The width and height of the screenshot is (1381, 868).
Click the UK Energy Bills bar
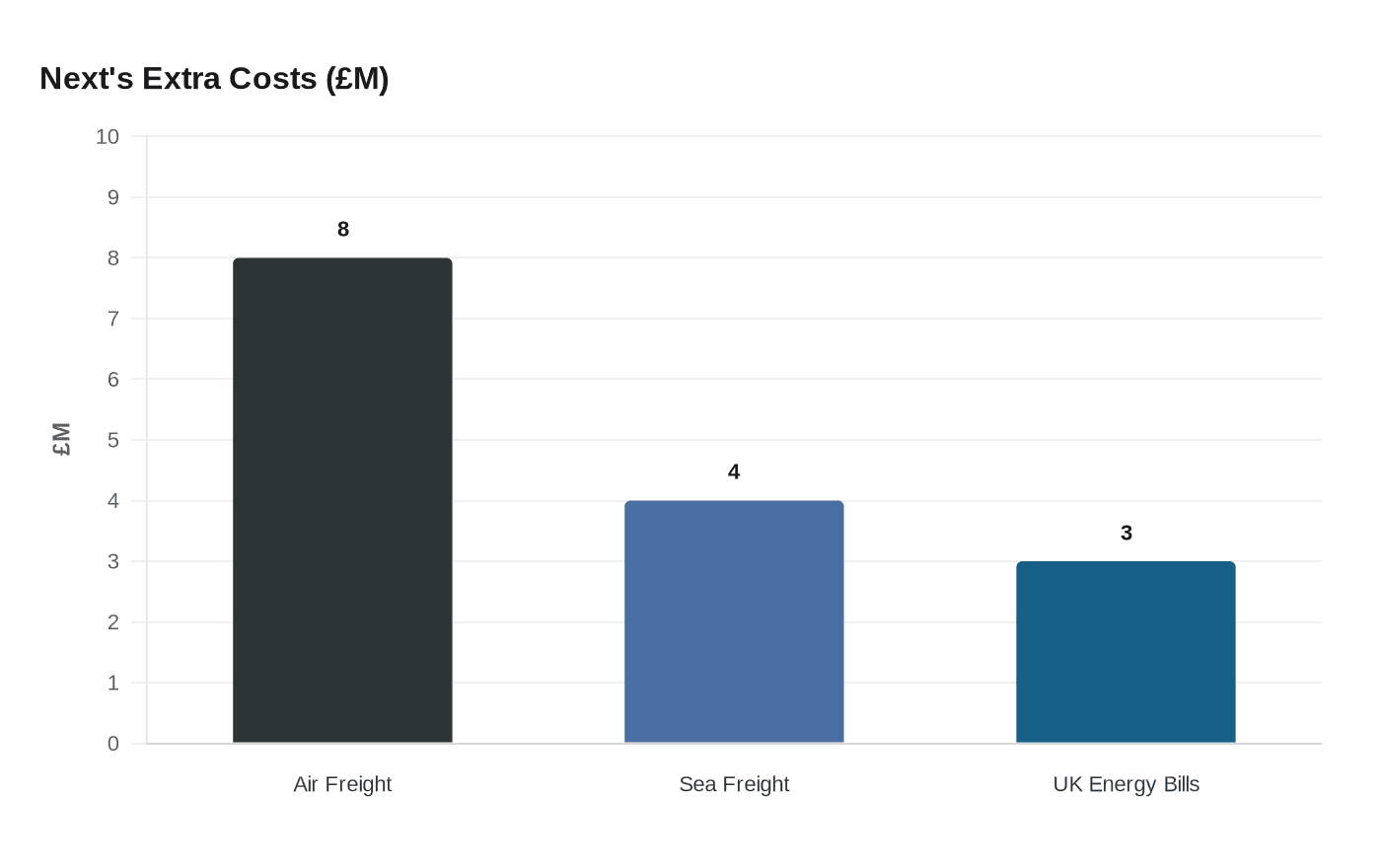click(x=1126, y=652)
